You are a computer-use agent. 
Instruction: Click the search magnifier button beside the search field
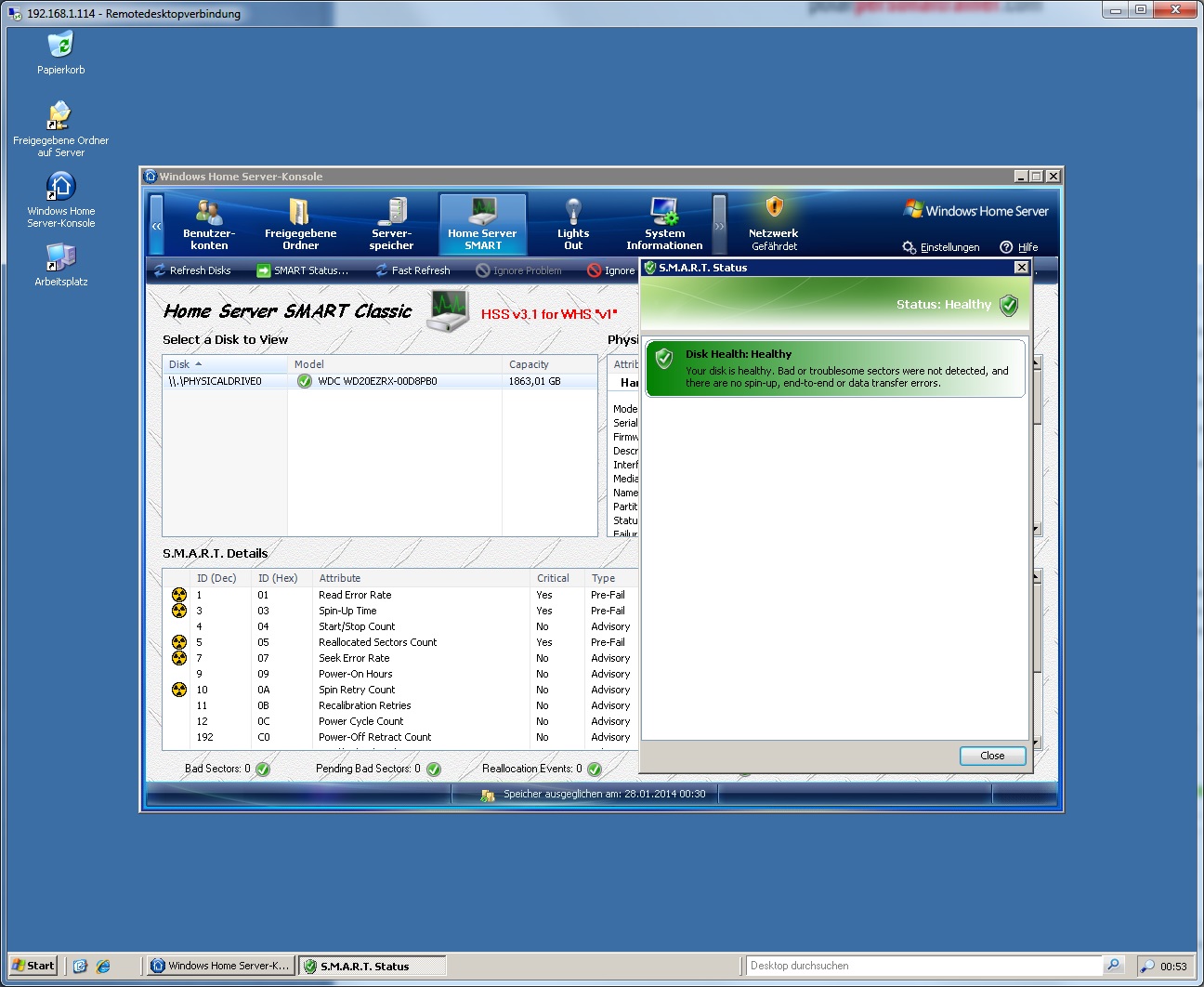1114,966
